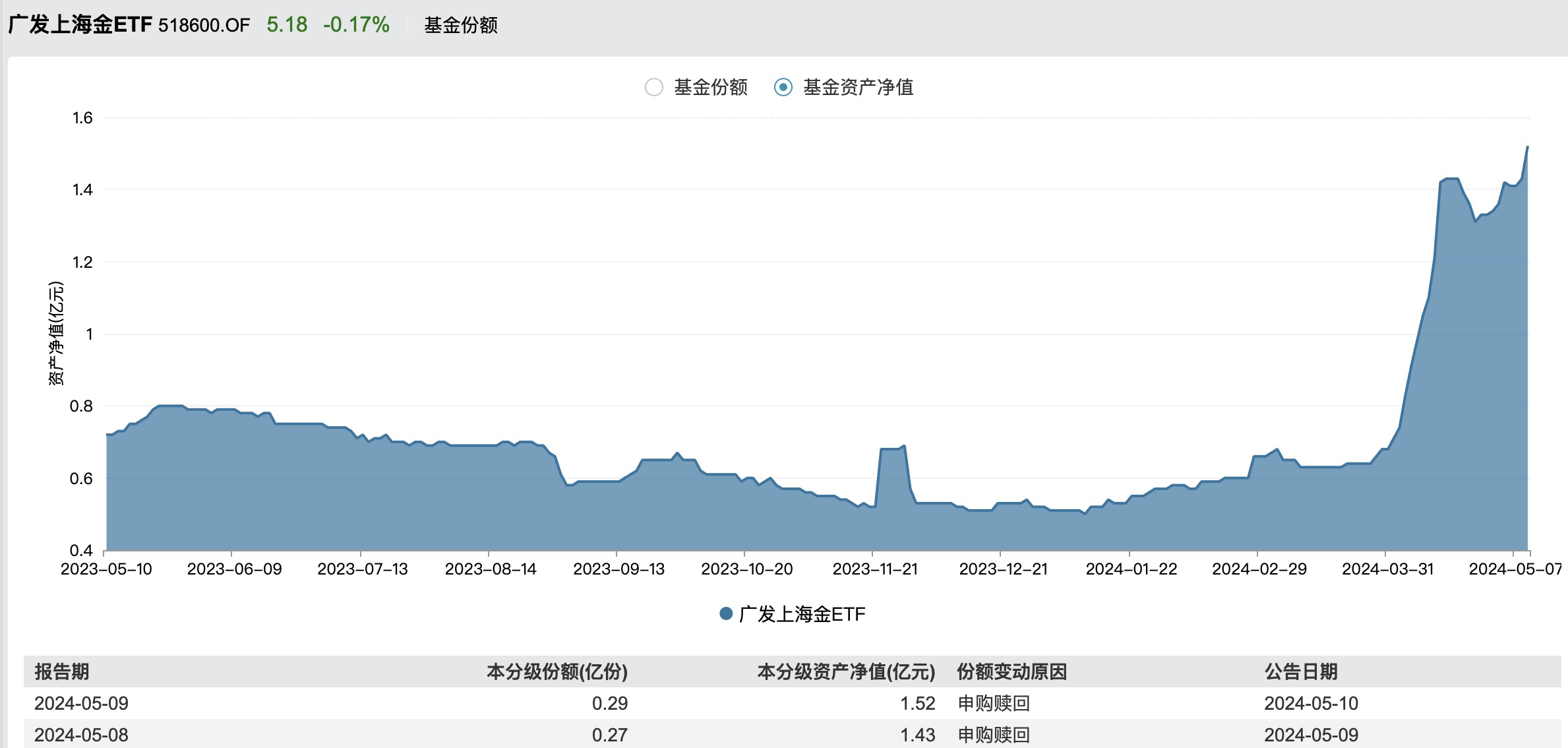This screenshot has height=748, width=1568.
Task: Click the x-axis label 2023-05-10
Action: 106,569
